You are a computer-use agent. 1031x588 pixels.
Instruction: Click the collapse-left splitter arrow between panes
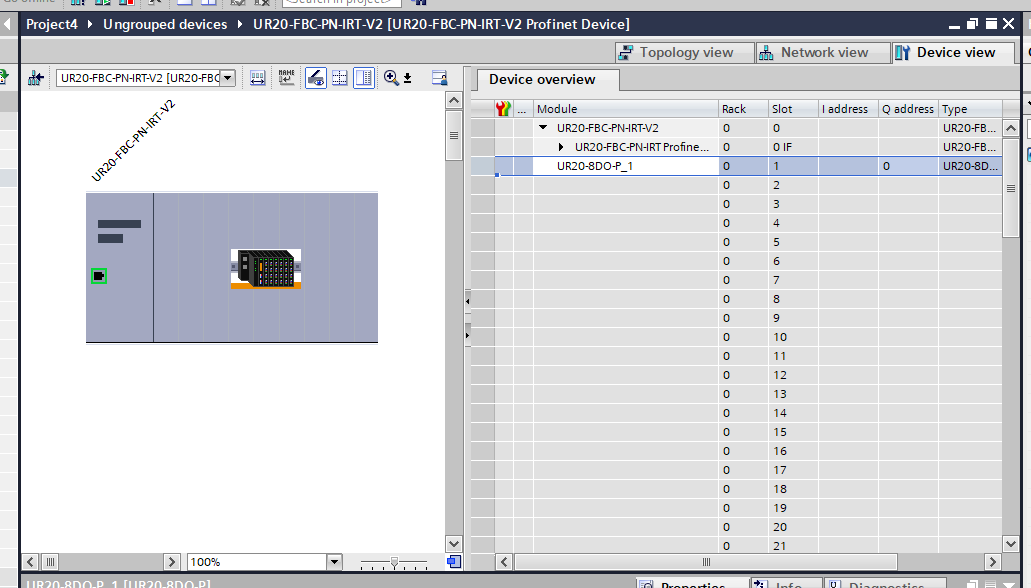tap(468, 301)
